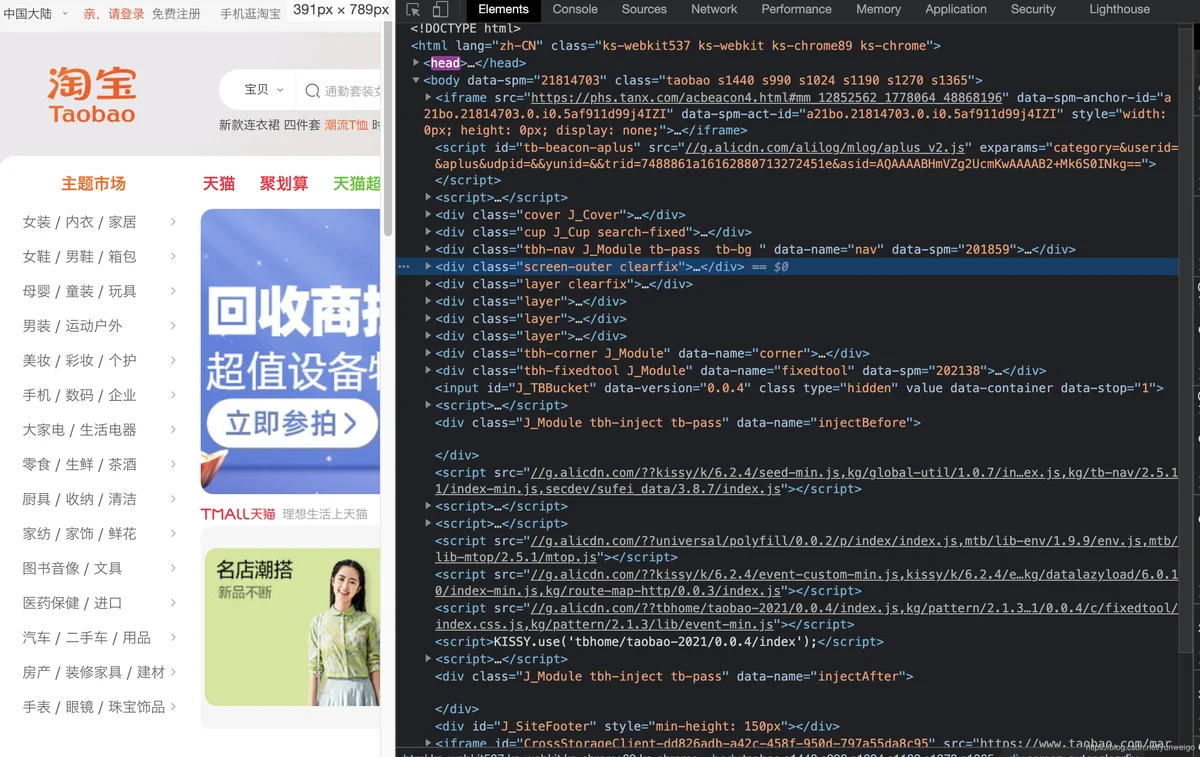This screenshot has width=1200, height=757.
Task: Expand the head element node
Action: point(416,63)
